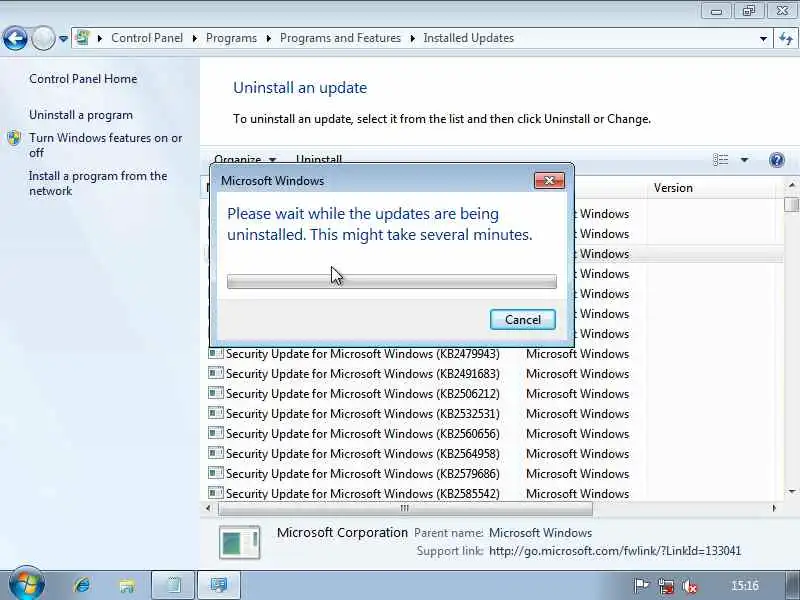This screenshot has height=600, width=800.
Task: Open the go.microsoft.com support link
Action: (615, 551)
